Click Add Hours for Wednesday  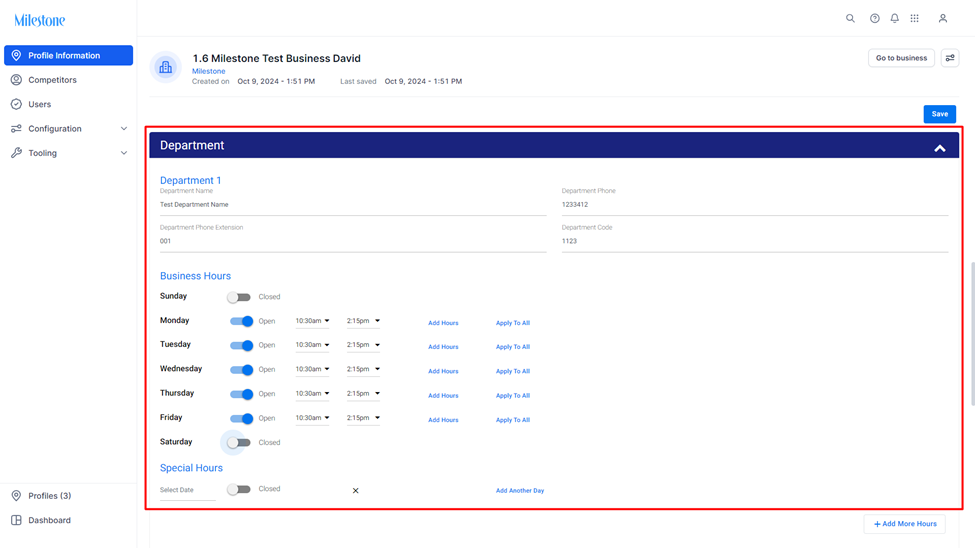tap(443, 371)
